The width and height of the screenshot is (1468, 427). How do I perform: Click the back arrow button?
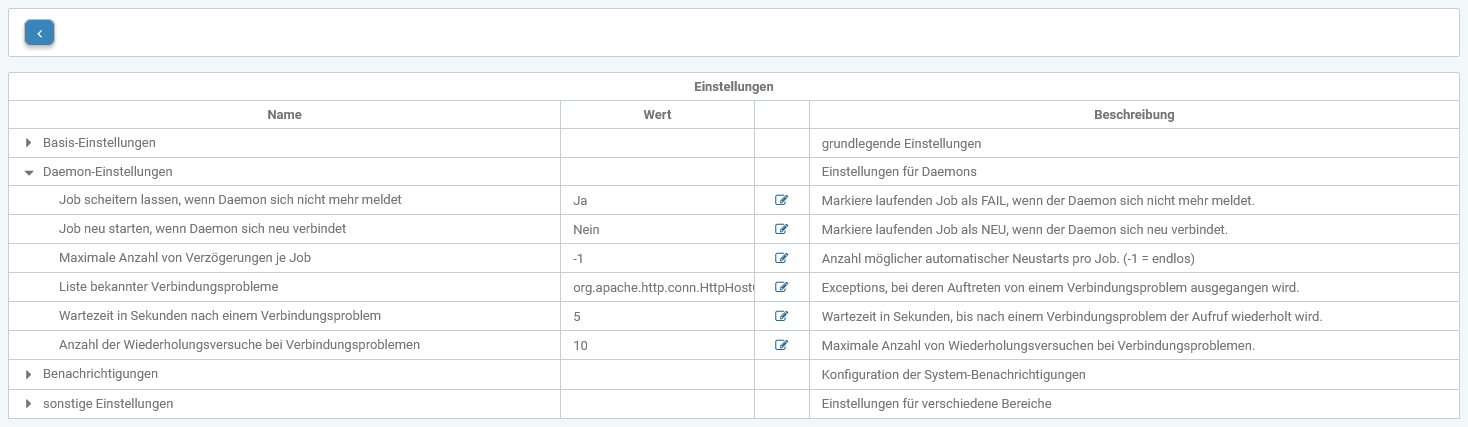coord(39,33)
